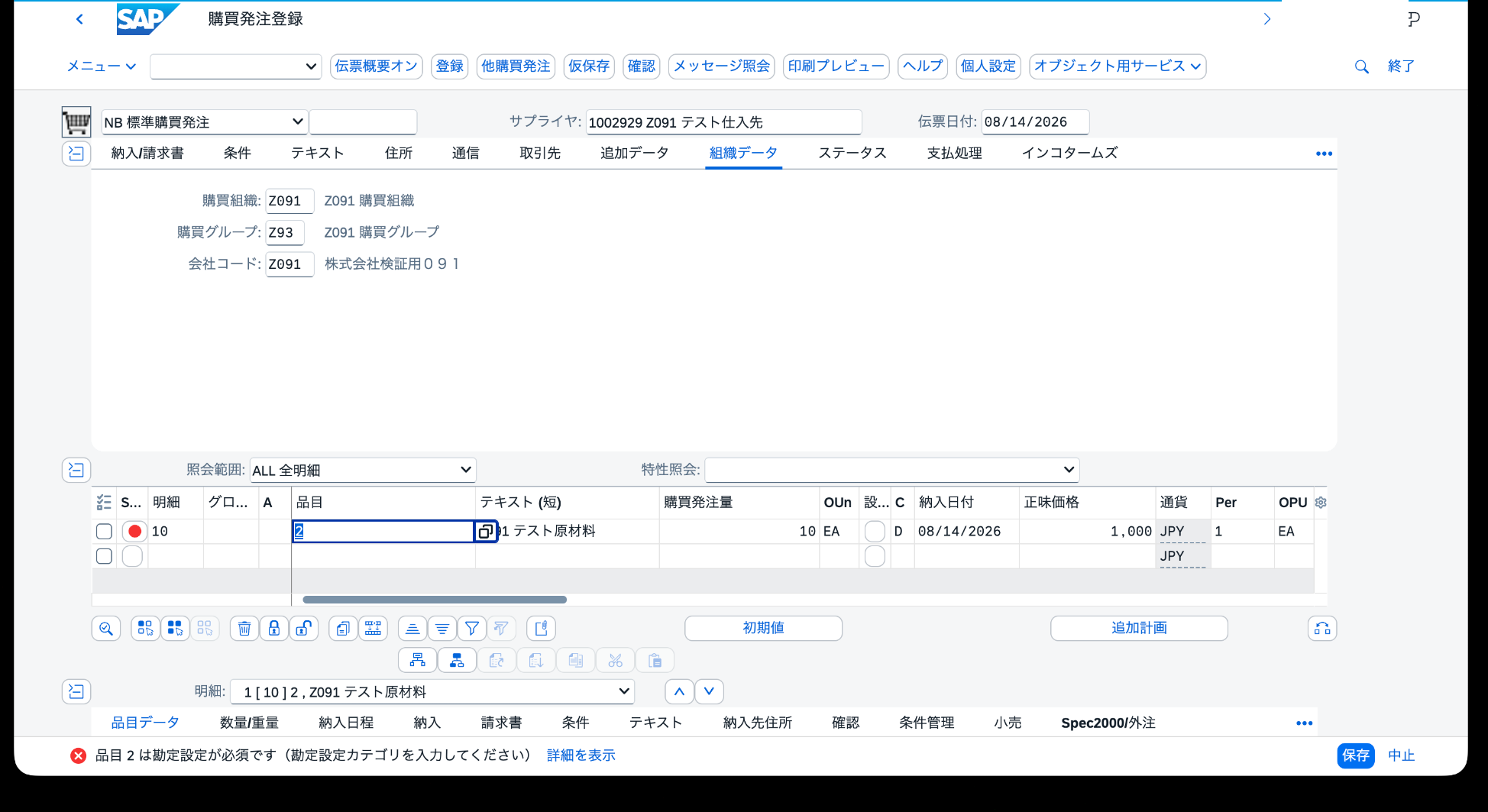Switch to the 条件 header tab

pyautogui.click(x=238, y=154)
